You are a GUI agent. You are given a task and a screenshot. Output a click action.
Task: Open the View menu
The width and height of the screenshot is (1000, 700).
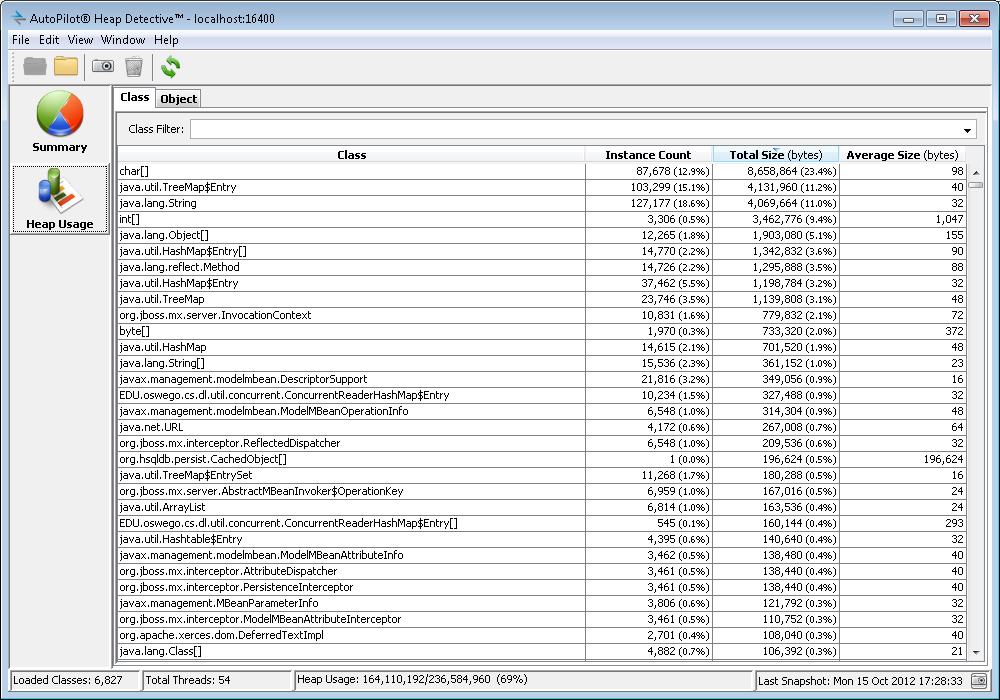(80, 40)
